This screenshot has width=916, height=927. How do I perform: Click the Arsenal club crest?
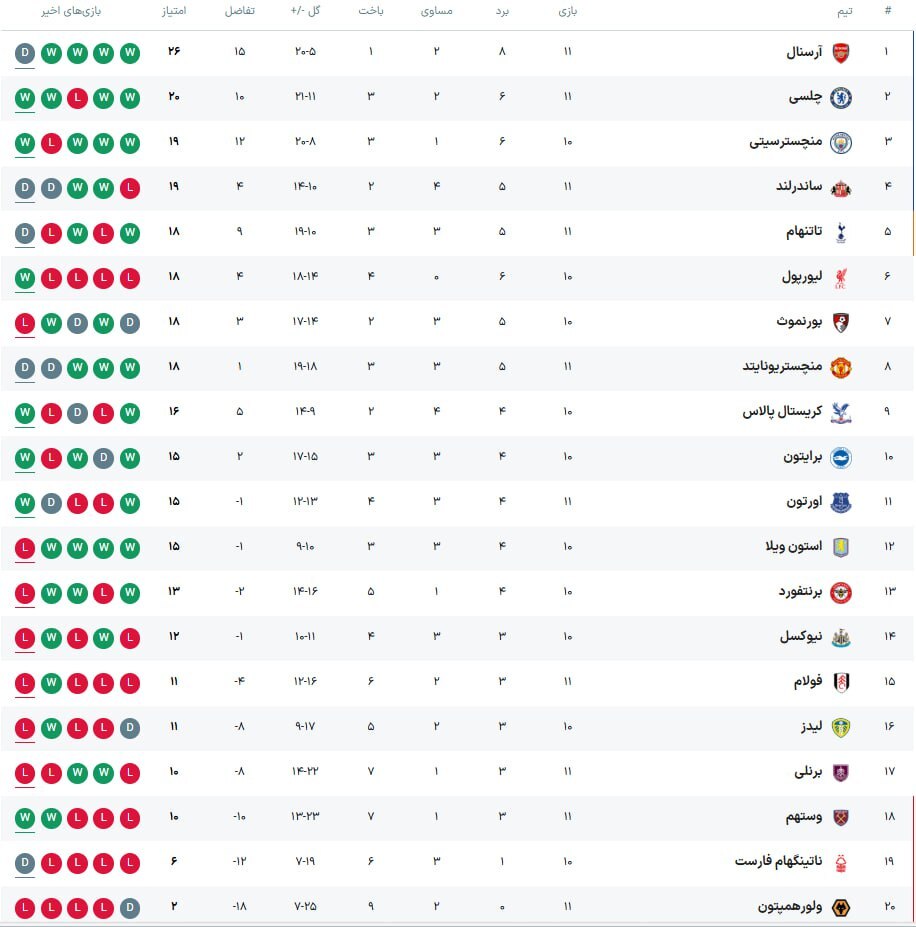pyautogui.click(x=841, y=53)
